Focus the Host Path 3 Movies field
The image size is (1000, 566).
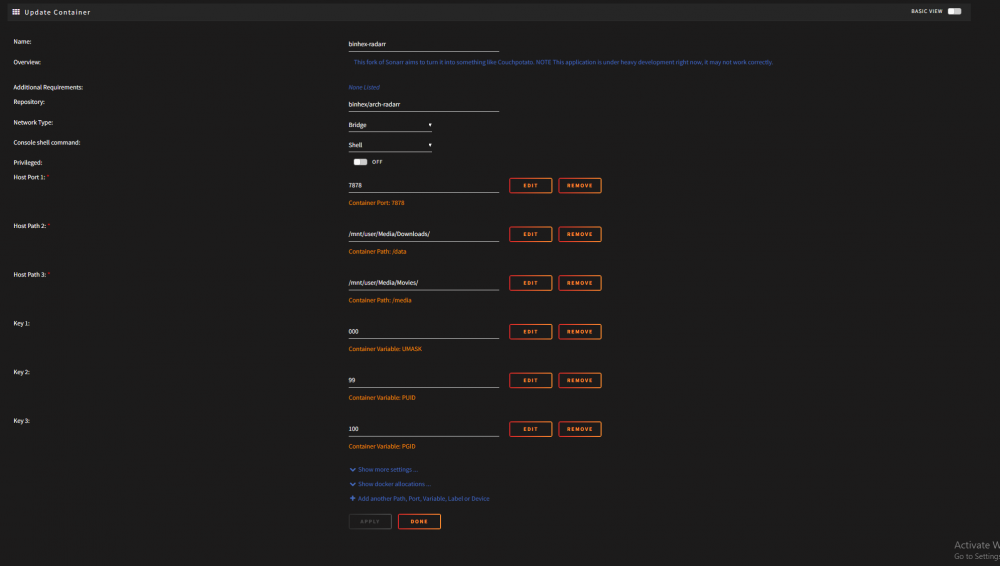pos(423,283)
